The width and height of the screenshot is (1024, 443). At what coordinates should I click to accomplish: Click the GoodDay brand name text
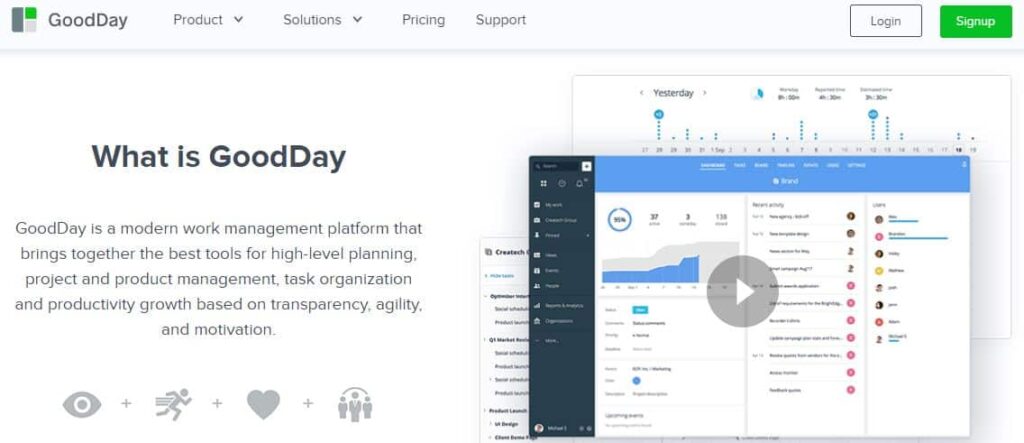point(88,20)
